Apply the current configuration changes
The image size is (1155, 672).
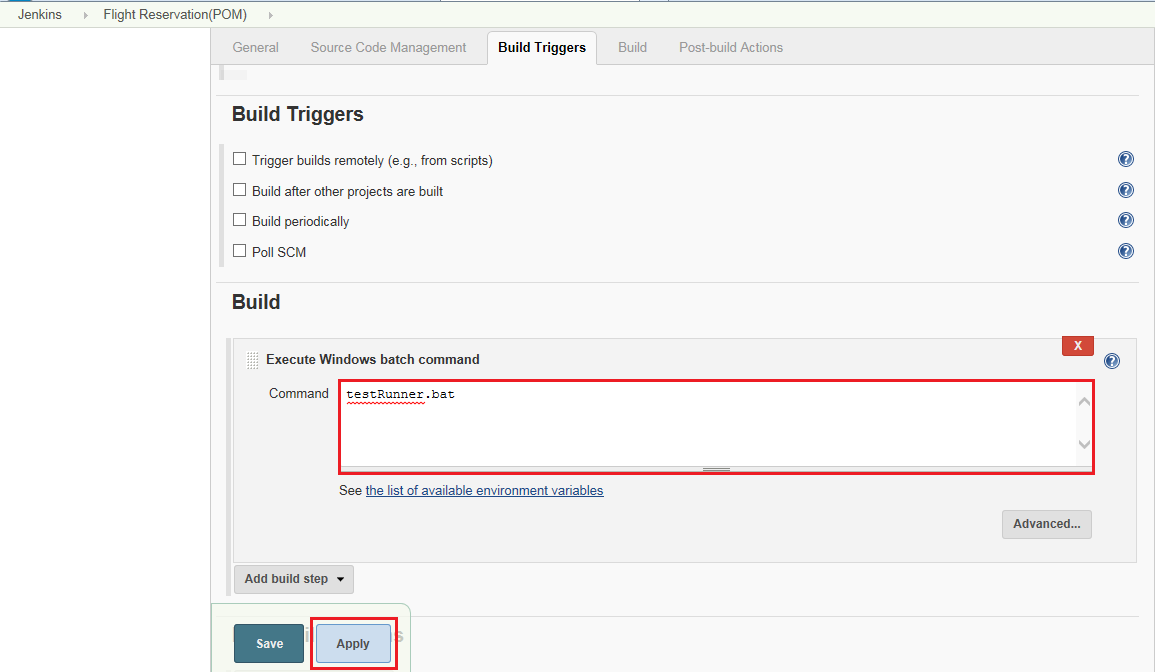pyautogui.click(x=352, y=643)
